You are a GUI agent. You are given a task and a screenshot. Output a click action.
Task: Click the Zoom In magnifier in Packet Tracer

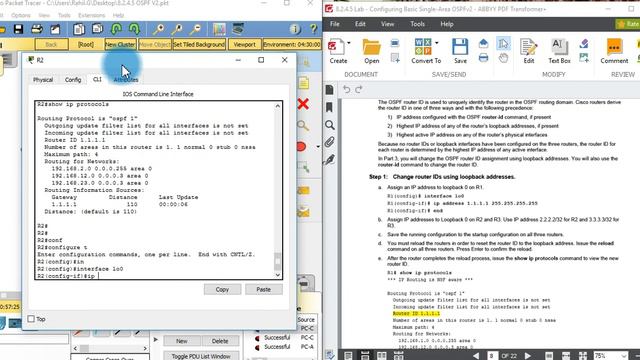(158, 29)
